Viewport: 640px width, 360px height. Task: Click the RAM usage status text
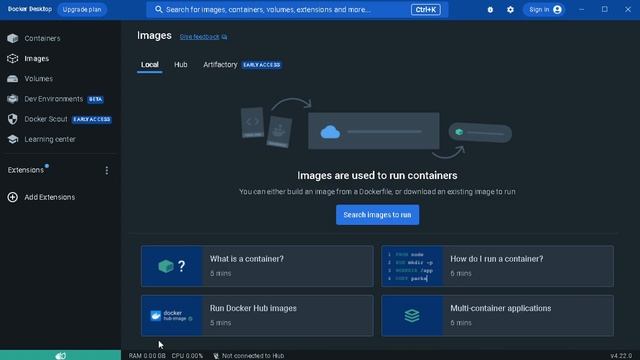coord(147,356)
